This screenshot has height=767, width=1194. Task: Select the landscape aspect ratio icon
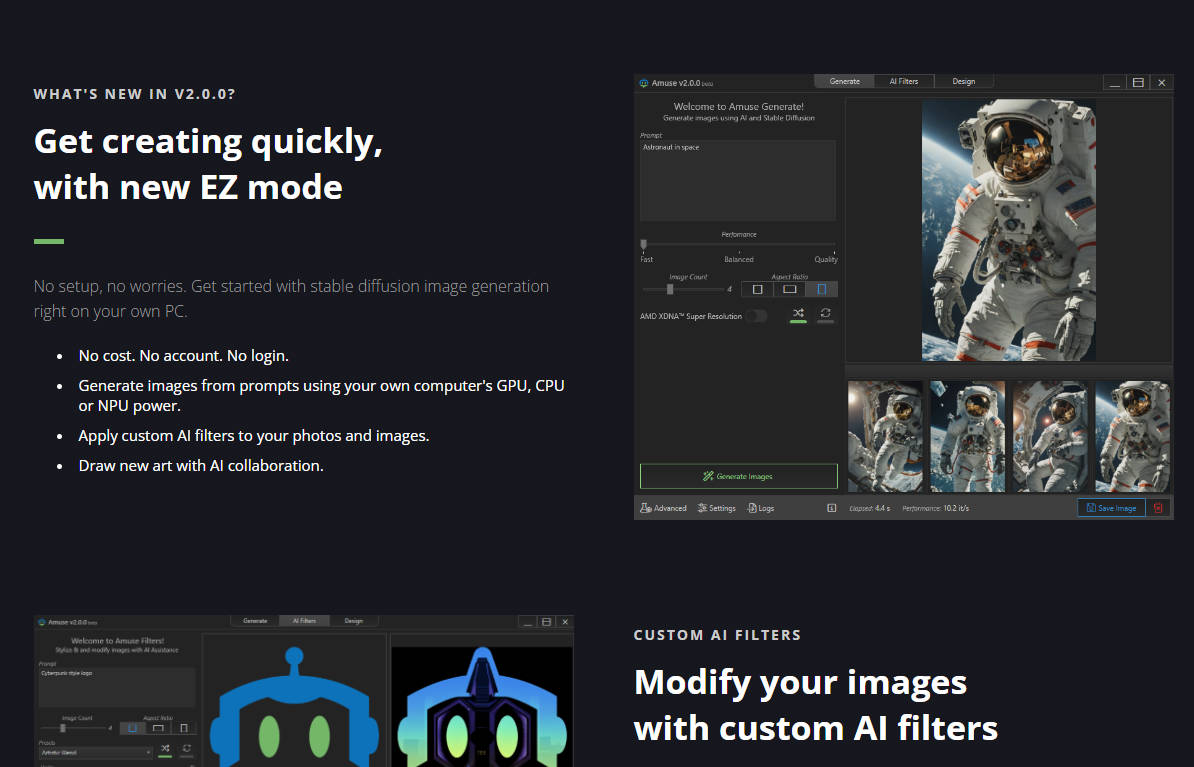(789, 289)
